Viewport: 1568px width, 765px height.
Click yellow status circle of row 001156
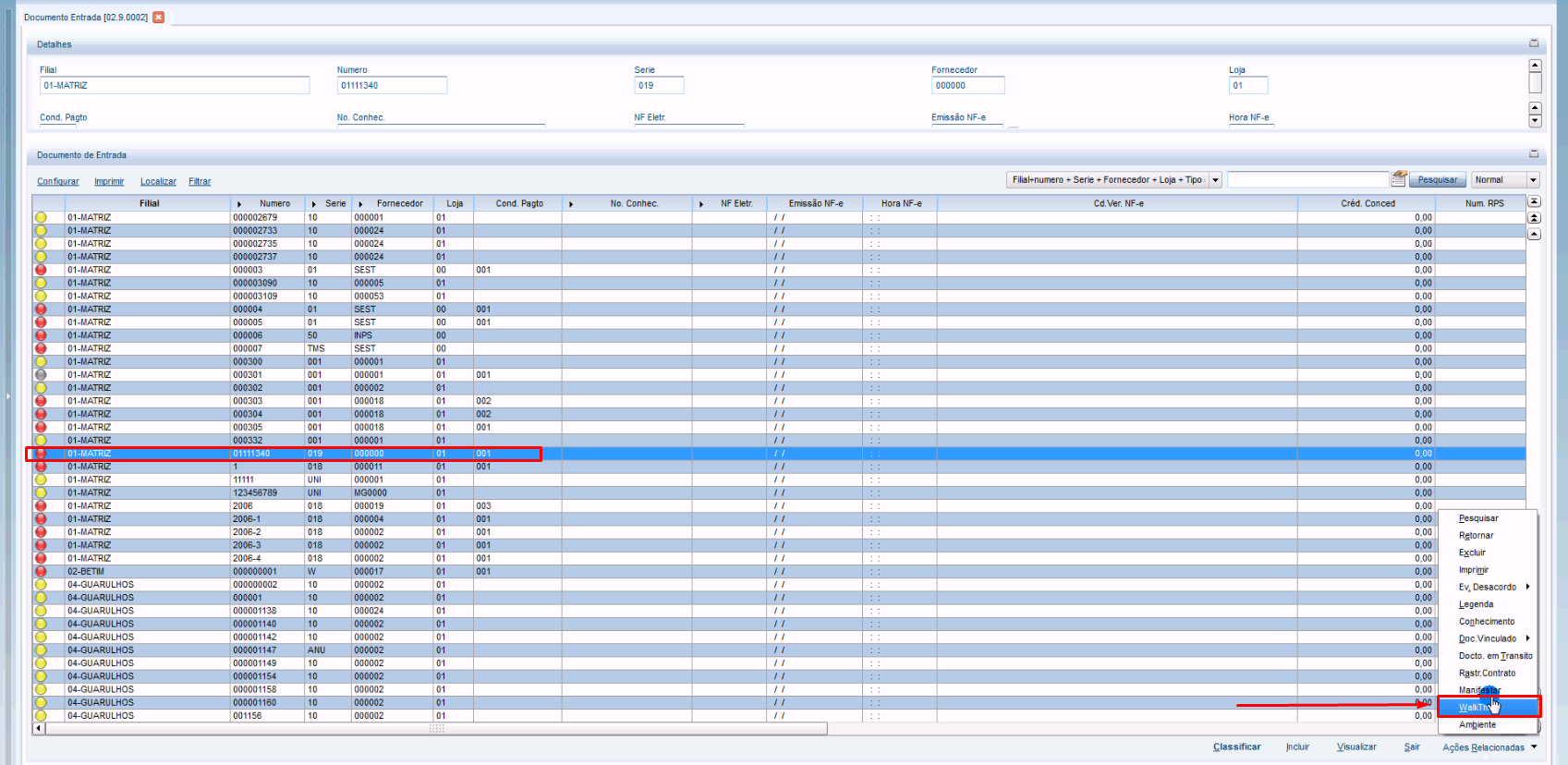[41, 715]
